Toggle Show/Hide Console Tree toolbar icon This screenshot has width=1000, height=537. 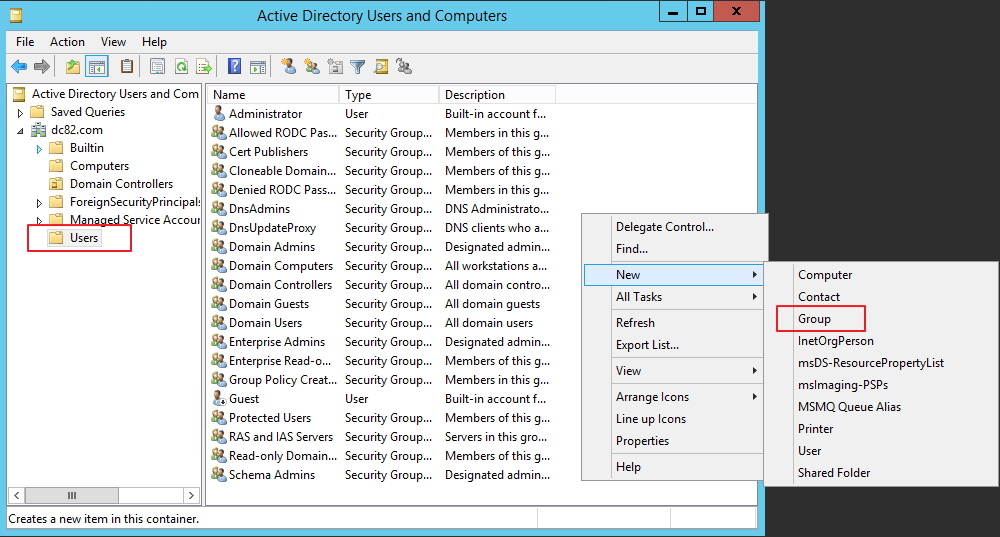pyautogui.click(x=97, y=66)
